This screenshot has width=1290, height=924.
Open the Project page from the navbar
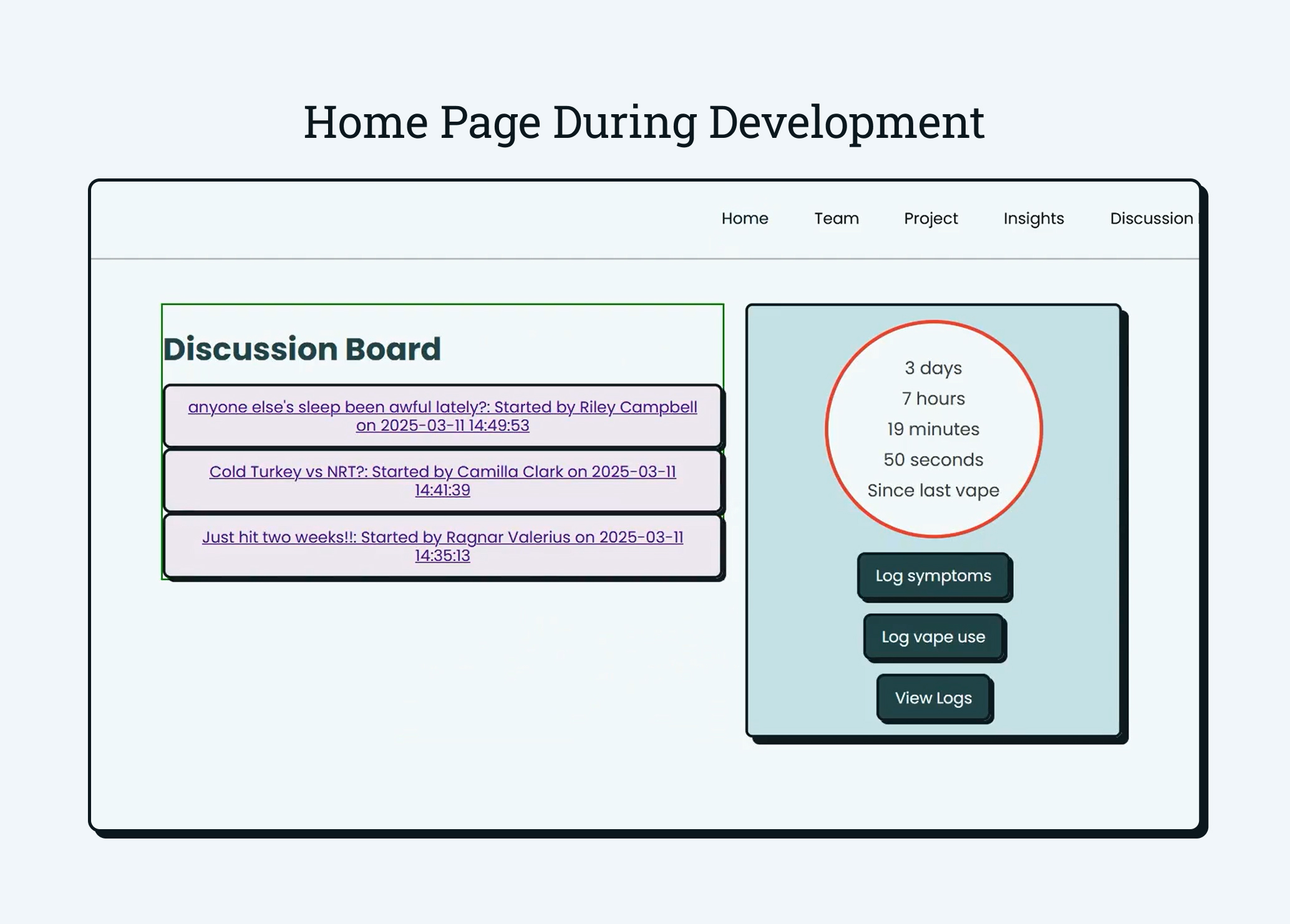(930, 218)
